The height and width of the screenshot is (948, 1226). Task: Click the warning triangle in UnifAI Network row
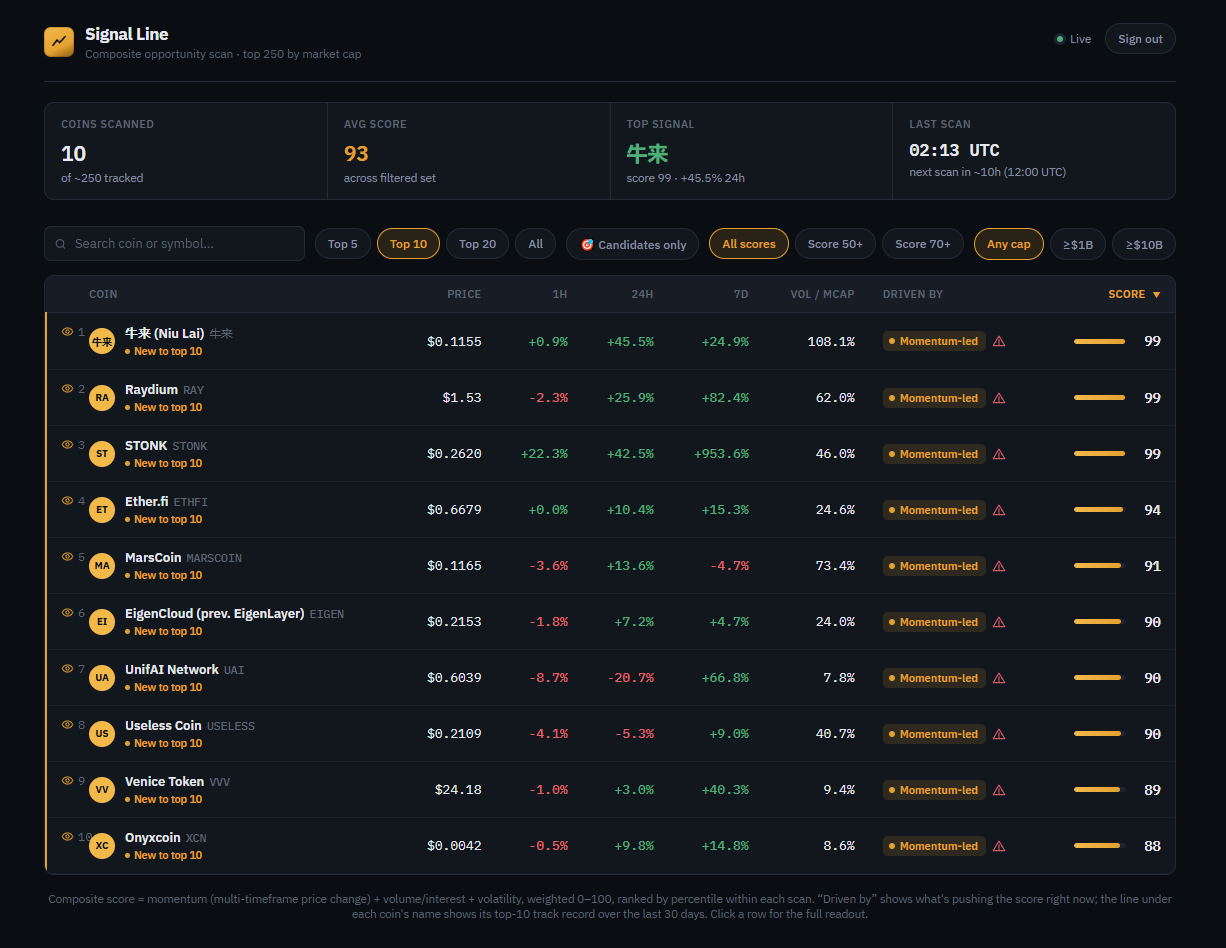(999, 678)
